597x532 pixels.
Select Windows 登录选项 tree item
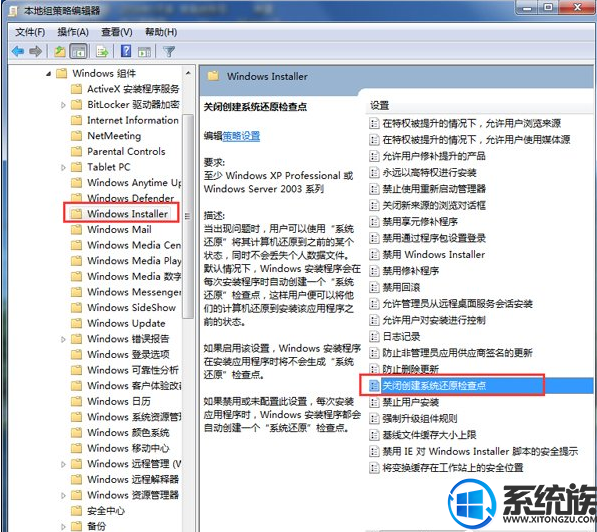point(128,354)
